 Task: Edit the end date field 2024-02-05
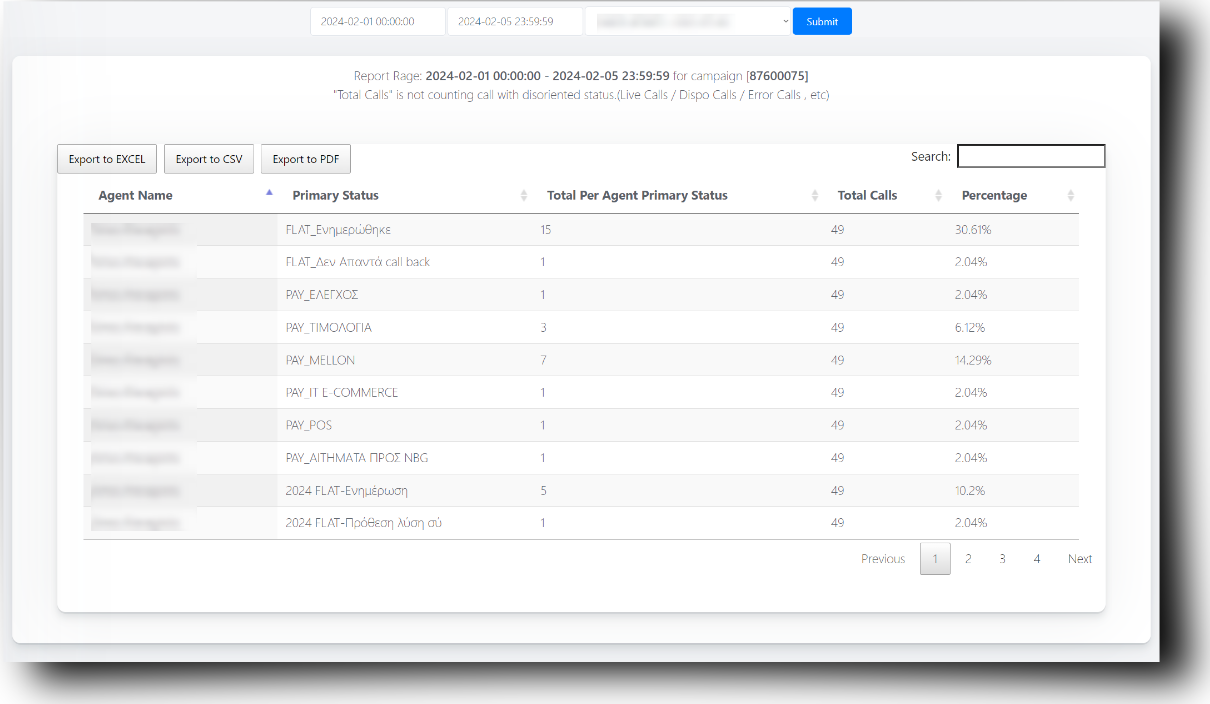[514, 21]
